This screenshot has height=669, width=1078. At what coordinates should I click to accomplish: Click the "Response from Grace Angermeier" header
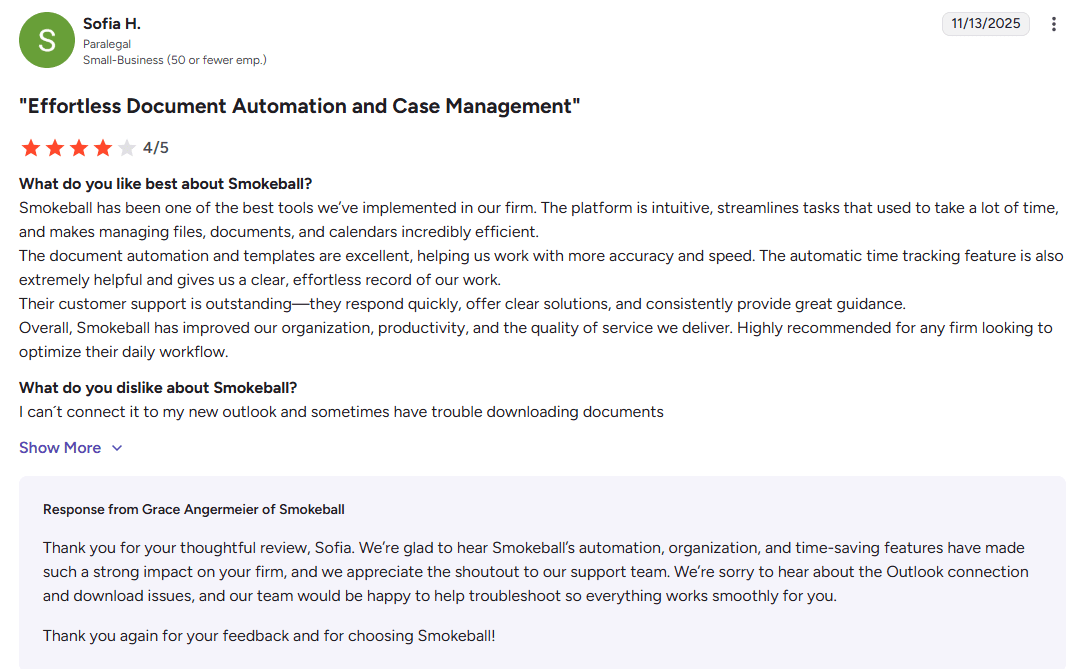tap(193, 509)
